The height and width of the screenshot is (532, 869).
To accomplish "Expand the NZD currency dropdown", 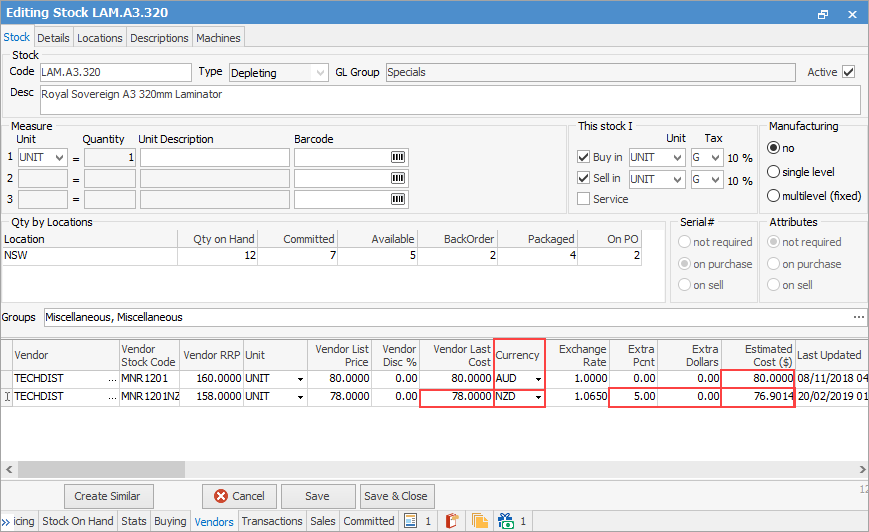I will coord(539,399).
